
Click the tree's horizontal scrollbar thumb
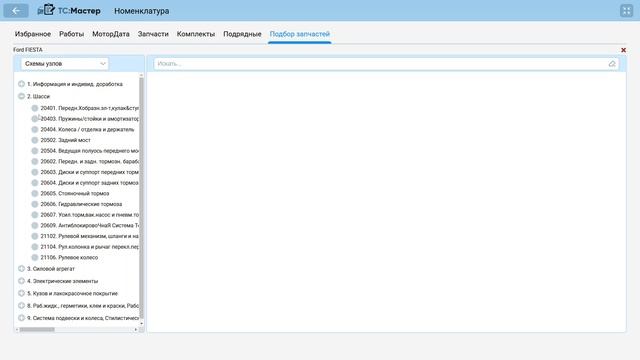tap(37, 329)
